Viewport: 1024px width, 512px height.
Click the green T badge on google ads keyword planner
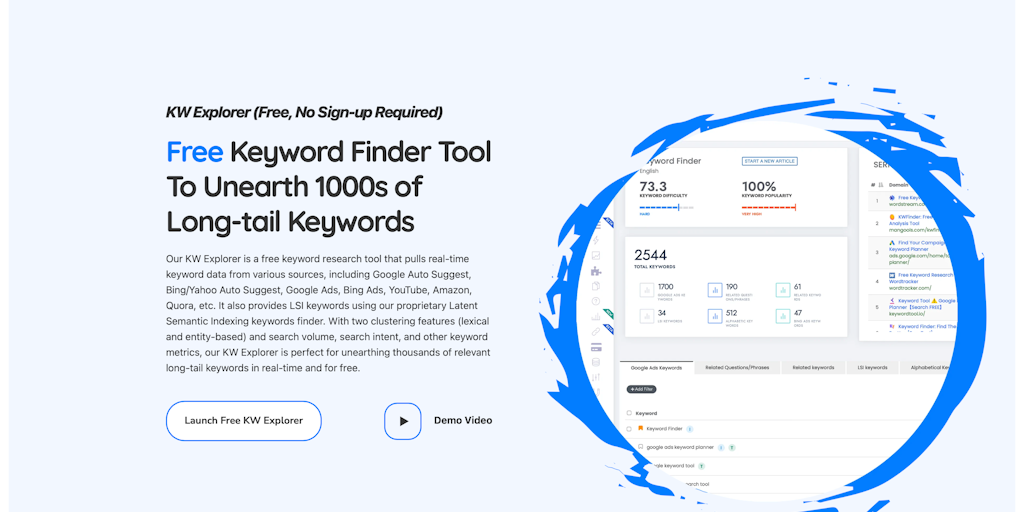point(732,447)
